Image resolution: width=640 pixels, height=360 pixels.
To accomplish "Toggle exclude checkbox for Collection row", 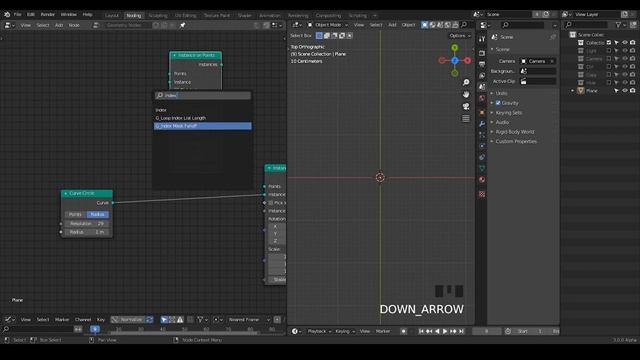I will [x=609, y=42].
